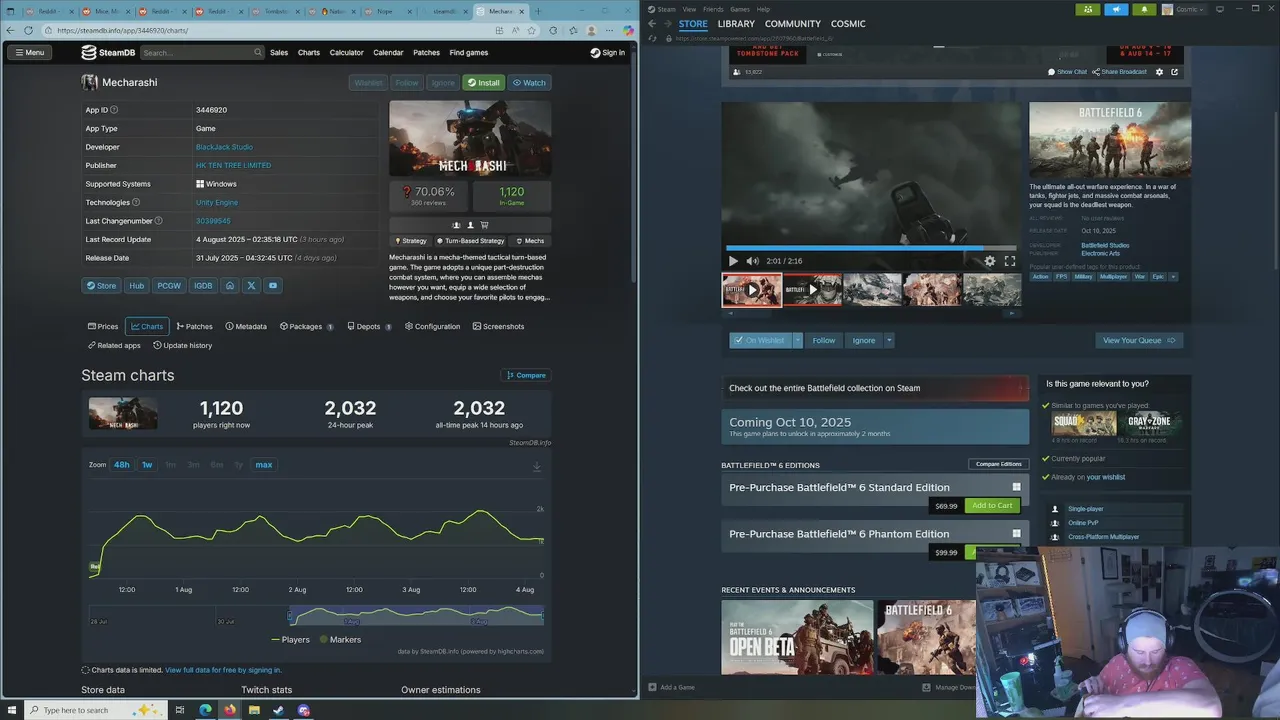Open Calendar in SteamDB navigation
This screenshot has height=720, width=1280.
click(388, 52)
